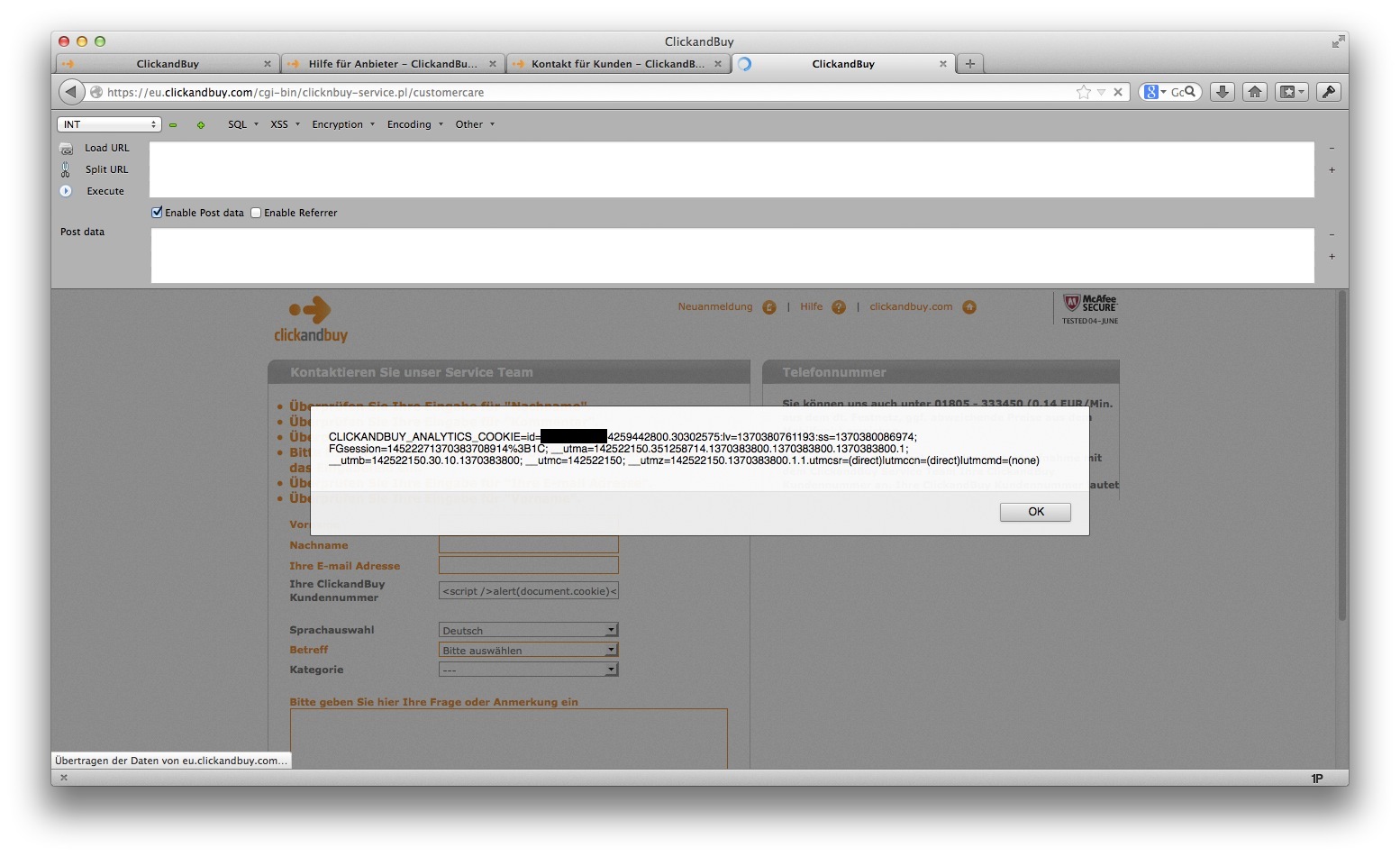The image size is (1400, 857).
Task: Click the browser address bar
Action: pos(590,92)
